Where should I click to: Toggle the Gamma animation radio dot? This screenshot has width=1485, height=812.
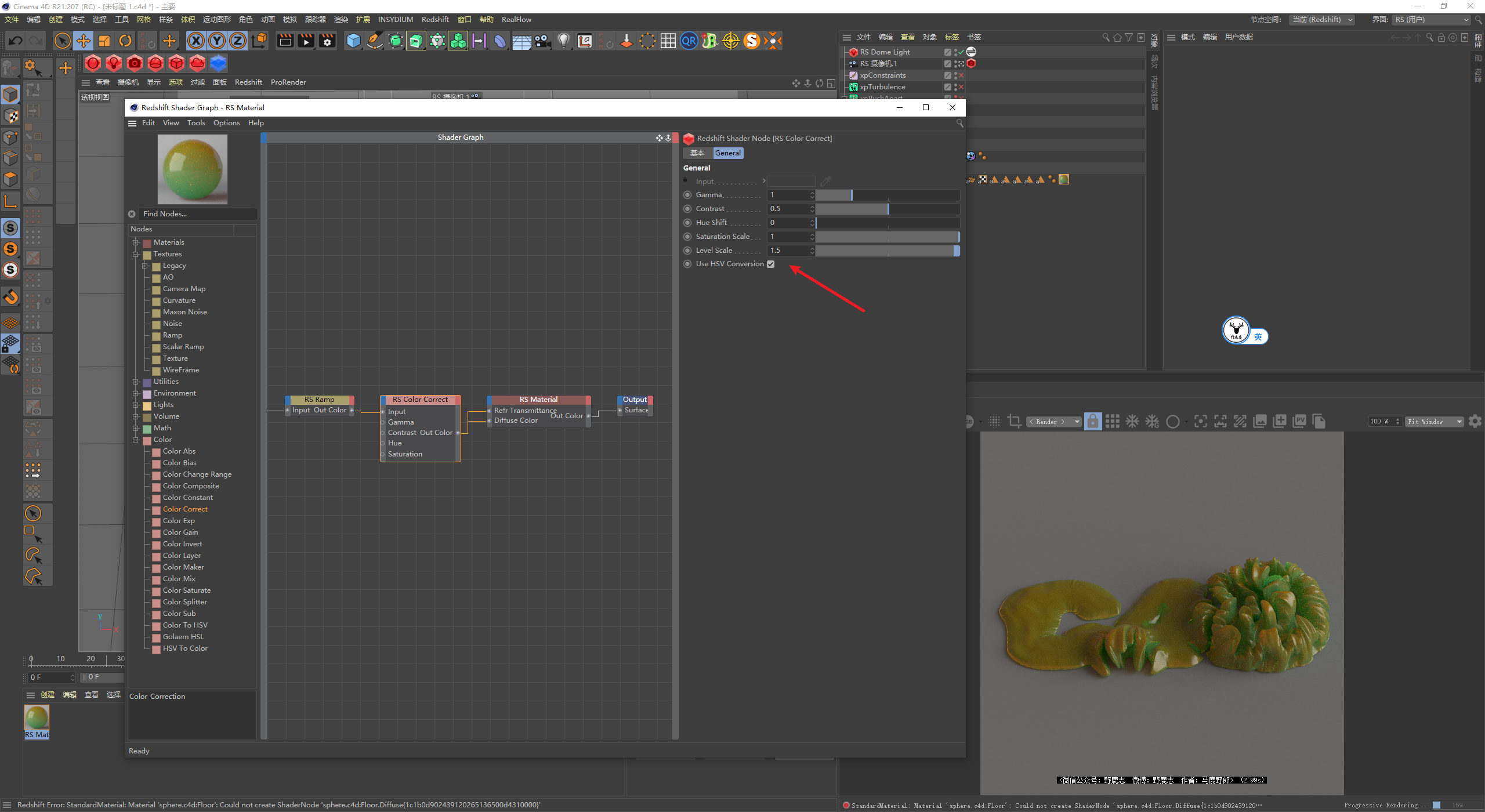coord(687,195)
